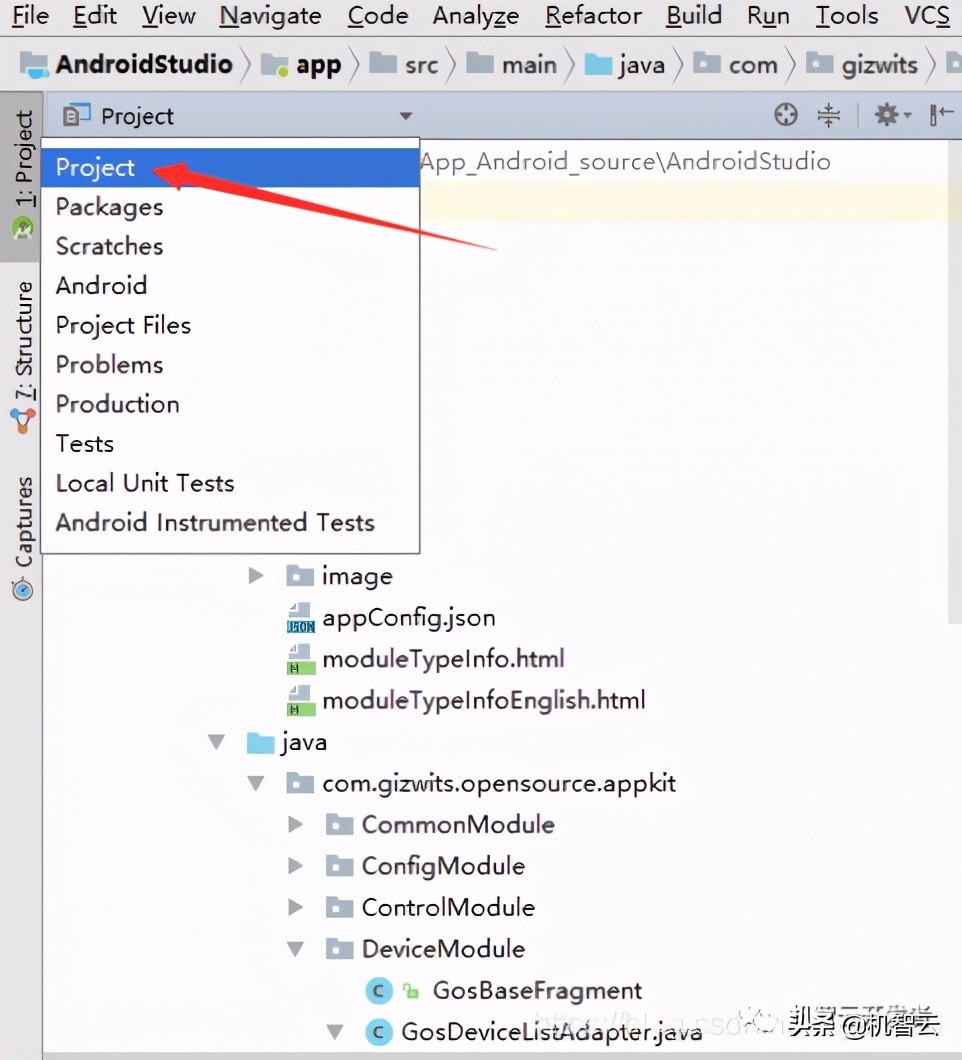Screen dimensions: 962x1060
Task: Open the Project view selector dropdown arrow
Action: coord(406,116)
